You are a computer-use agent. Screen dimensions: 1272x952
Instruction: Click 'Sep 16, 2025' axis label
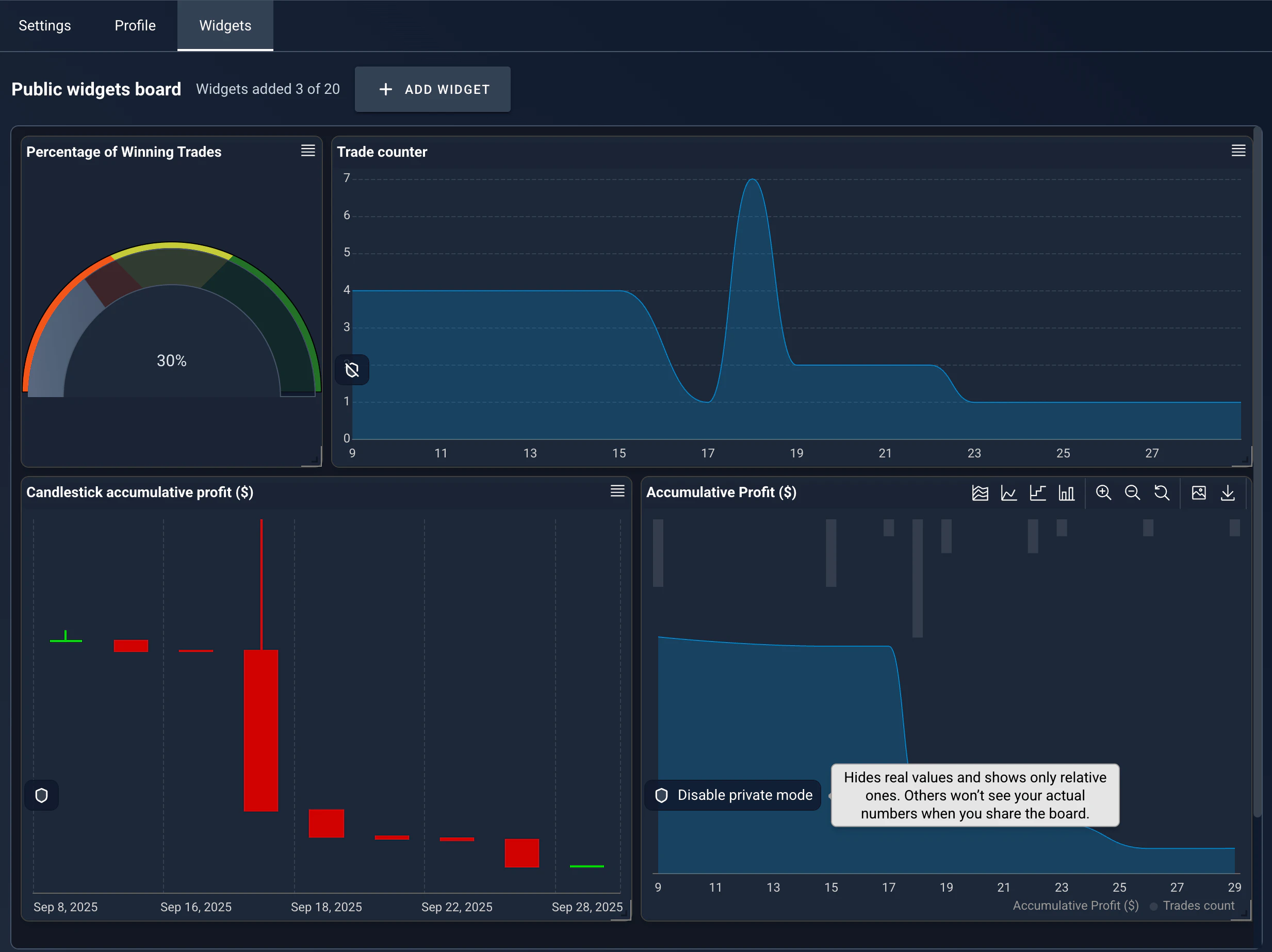196,907
